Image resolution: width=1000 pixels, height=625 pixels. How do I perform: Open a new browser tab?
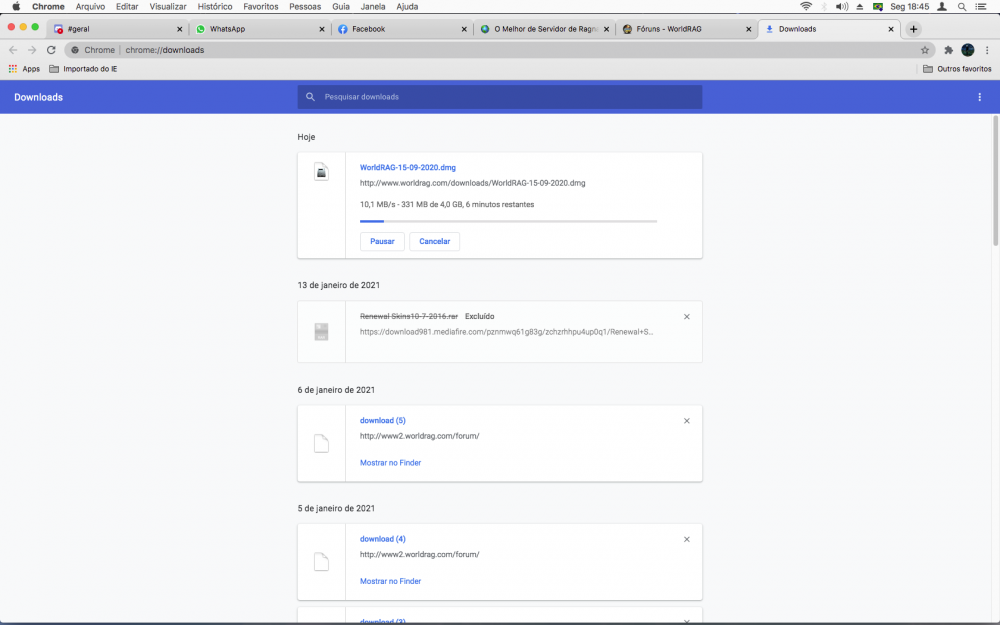click(x=913, y=29)
